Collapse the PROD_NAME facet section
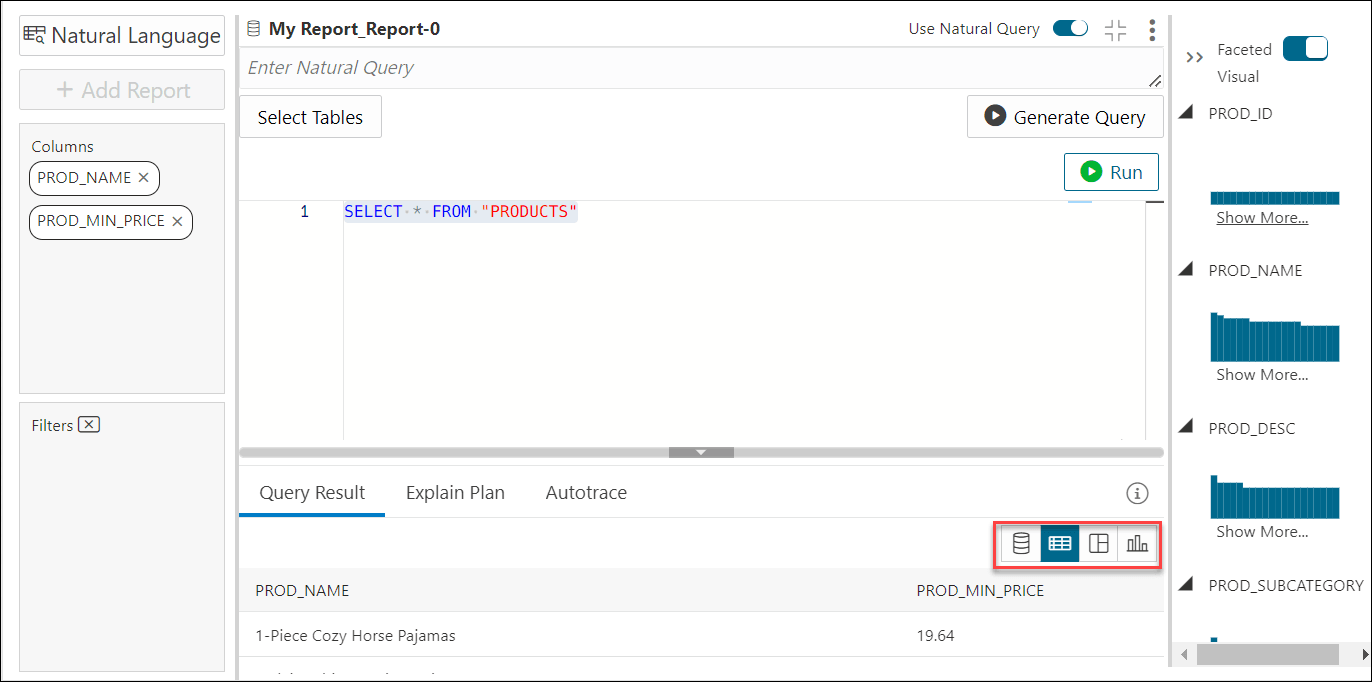This screenshot has width=1372, height=682. (1186, 270)
